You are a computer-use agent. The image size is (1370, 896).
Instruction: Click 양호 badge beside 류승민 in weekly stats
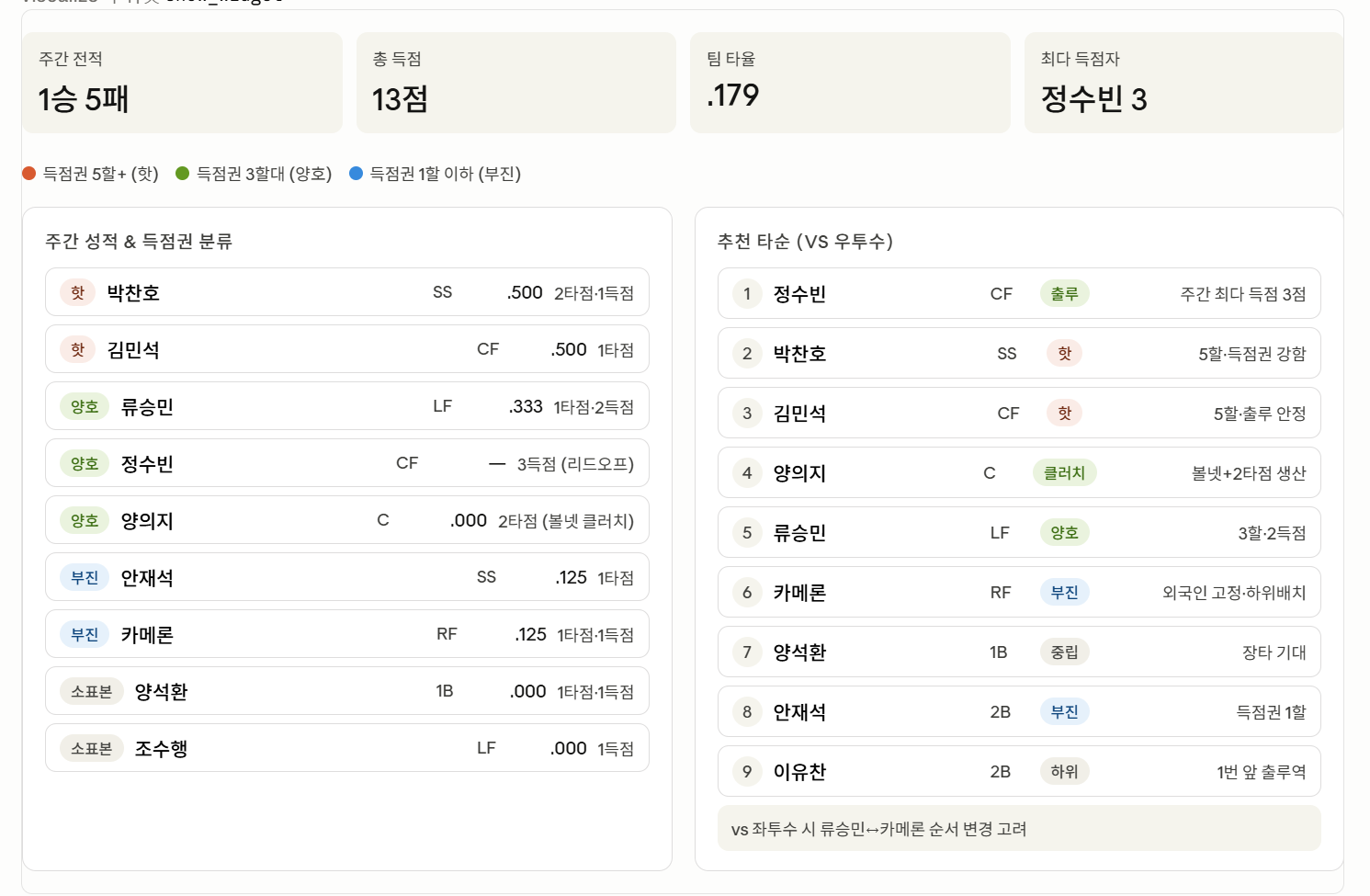pyautogui.click(x=85, y=406)
